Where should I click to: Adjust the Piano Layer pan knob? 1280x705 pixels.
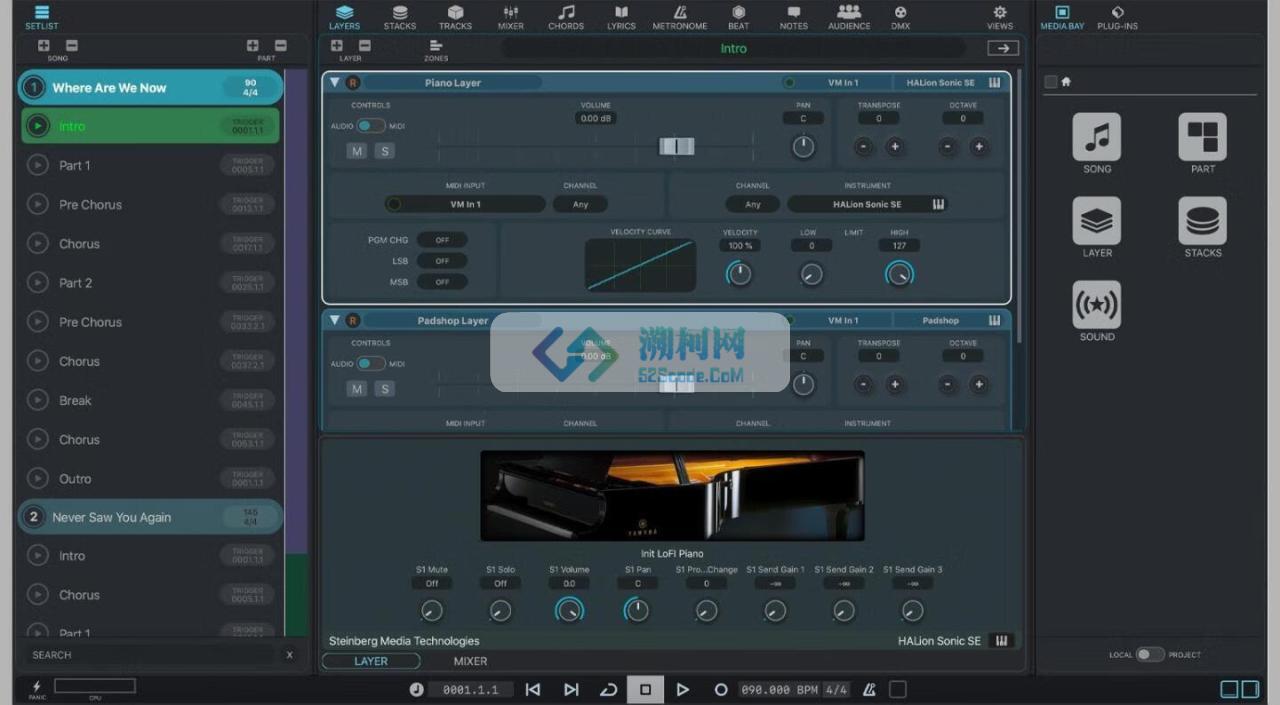pos(803,147)
